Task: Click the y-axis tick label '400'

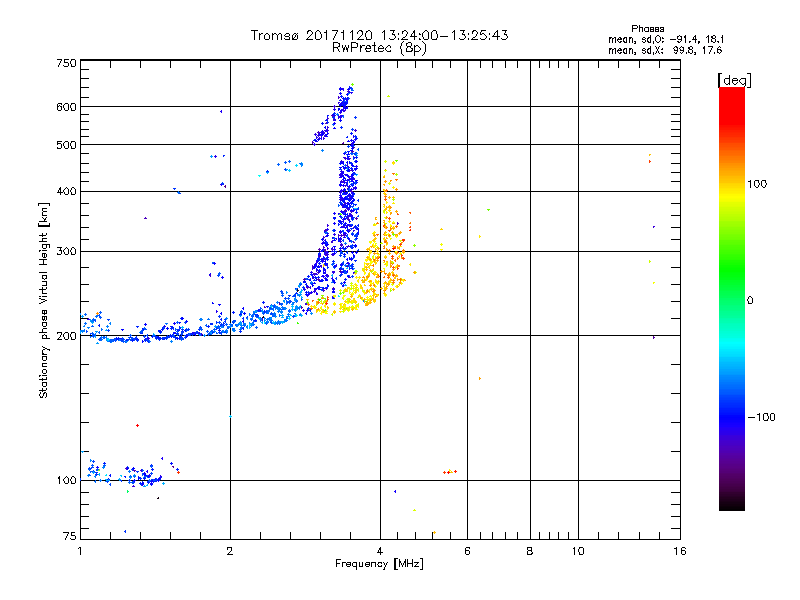Action: point(67,191)
